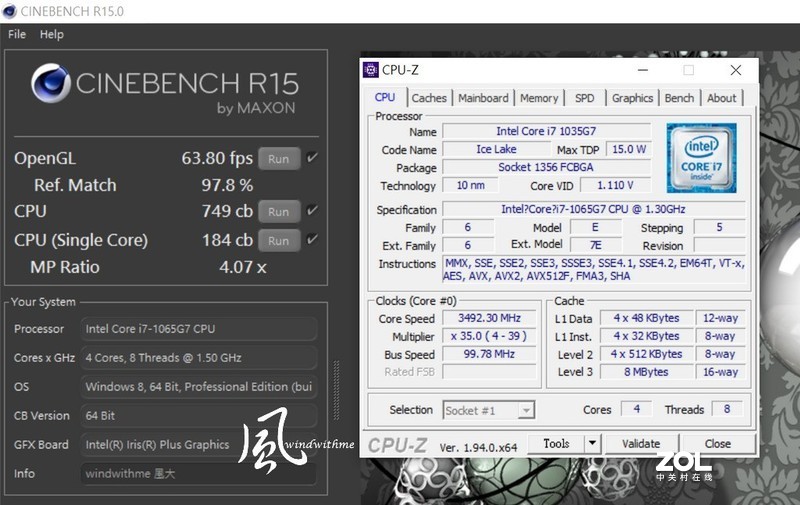Click the Cinebench R15 sphere logo
This screenshot has height=505, width=800.
click(51, 83)
